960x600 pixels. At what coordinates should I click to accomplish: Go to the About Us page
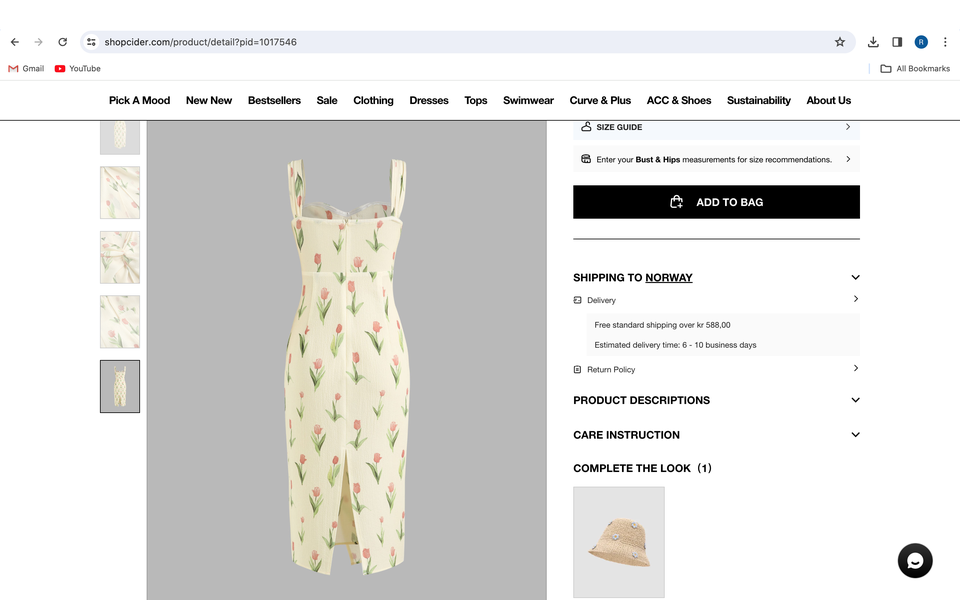coord(828,100)
